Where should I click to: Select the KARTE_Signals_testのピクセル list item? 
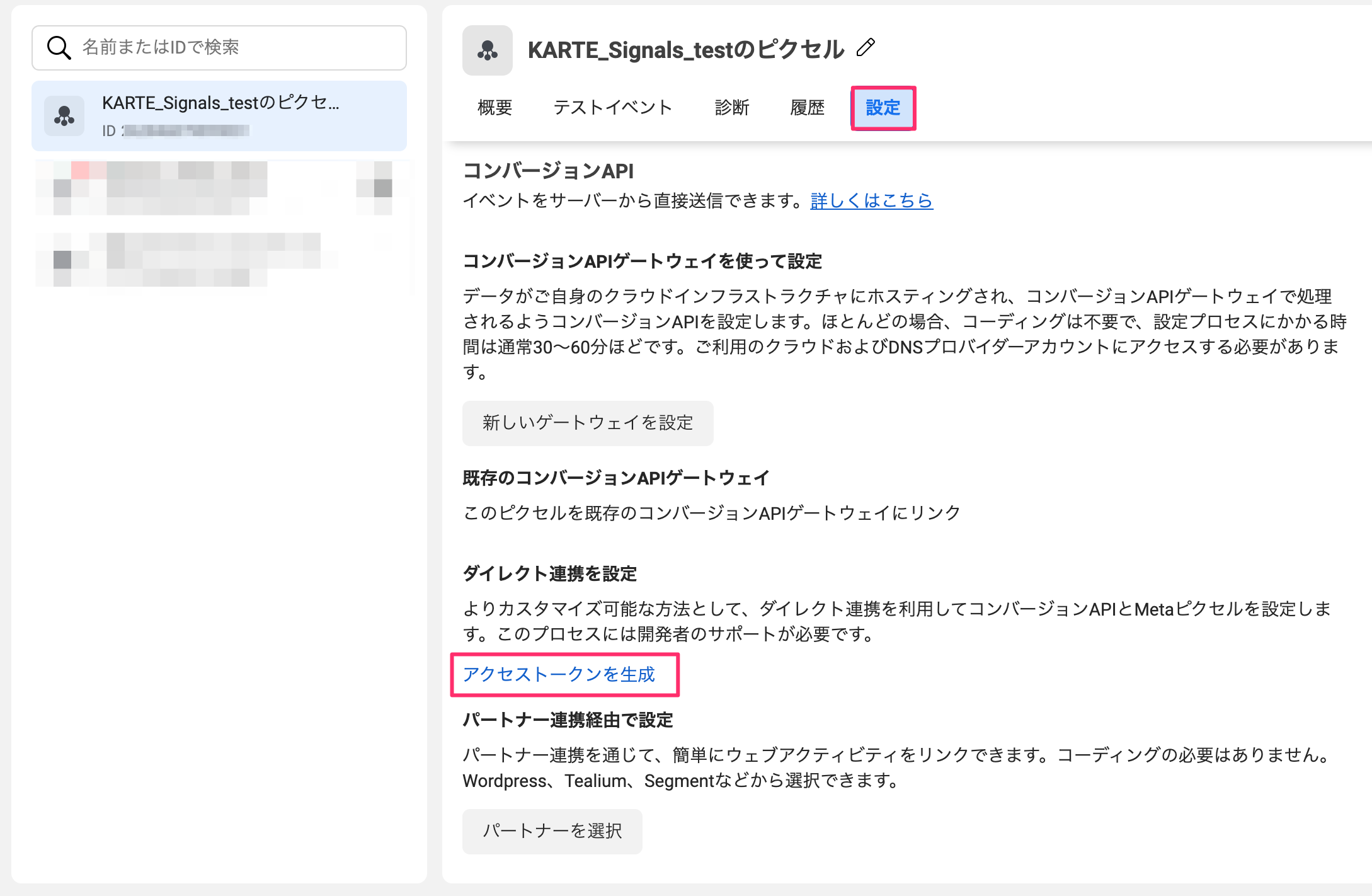219,116
